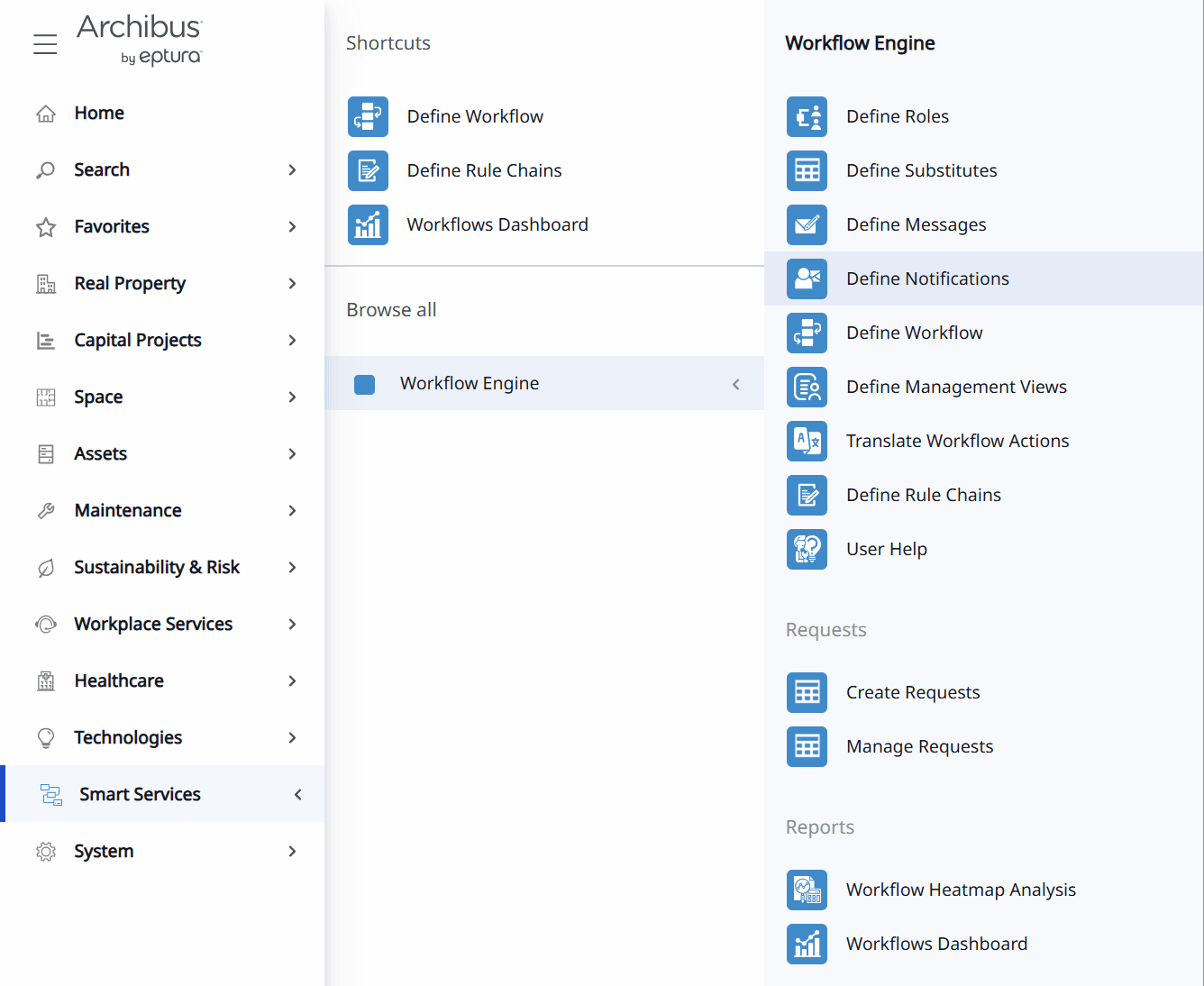This screenshot has height=986, width=1204.
Task: Open Define Rule Chains in Workflow Engine panel
Action: (923, 495)
